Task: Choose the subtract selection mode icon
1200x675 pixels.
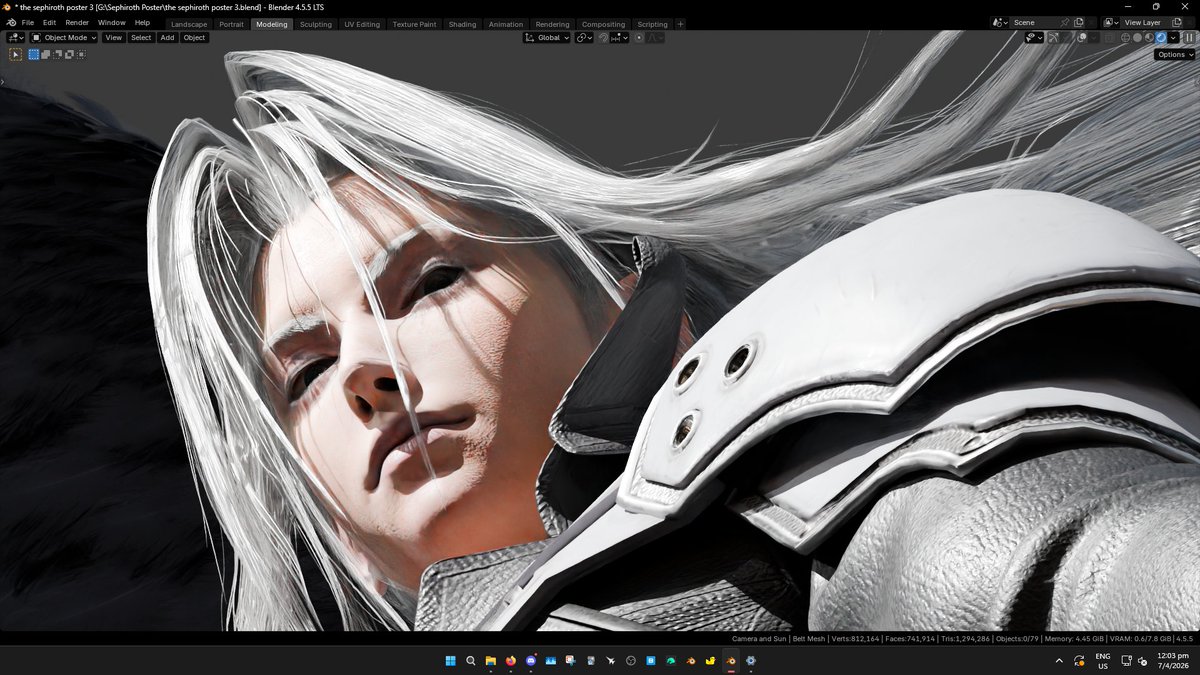Action: (57, 54)
